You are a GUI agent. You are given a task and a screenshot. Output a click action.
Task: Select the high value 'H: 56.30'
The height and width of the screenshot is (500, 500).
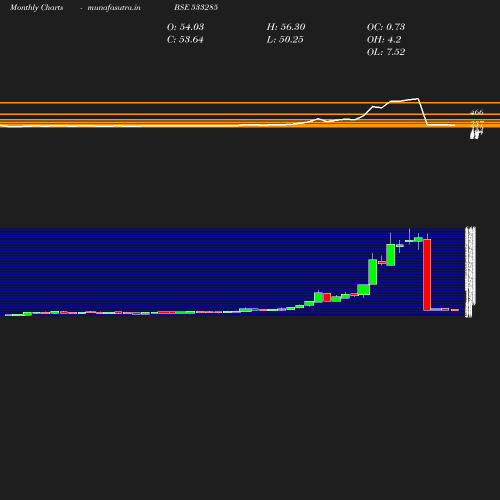point(286,27)
